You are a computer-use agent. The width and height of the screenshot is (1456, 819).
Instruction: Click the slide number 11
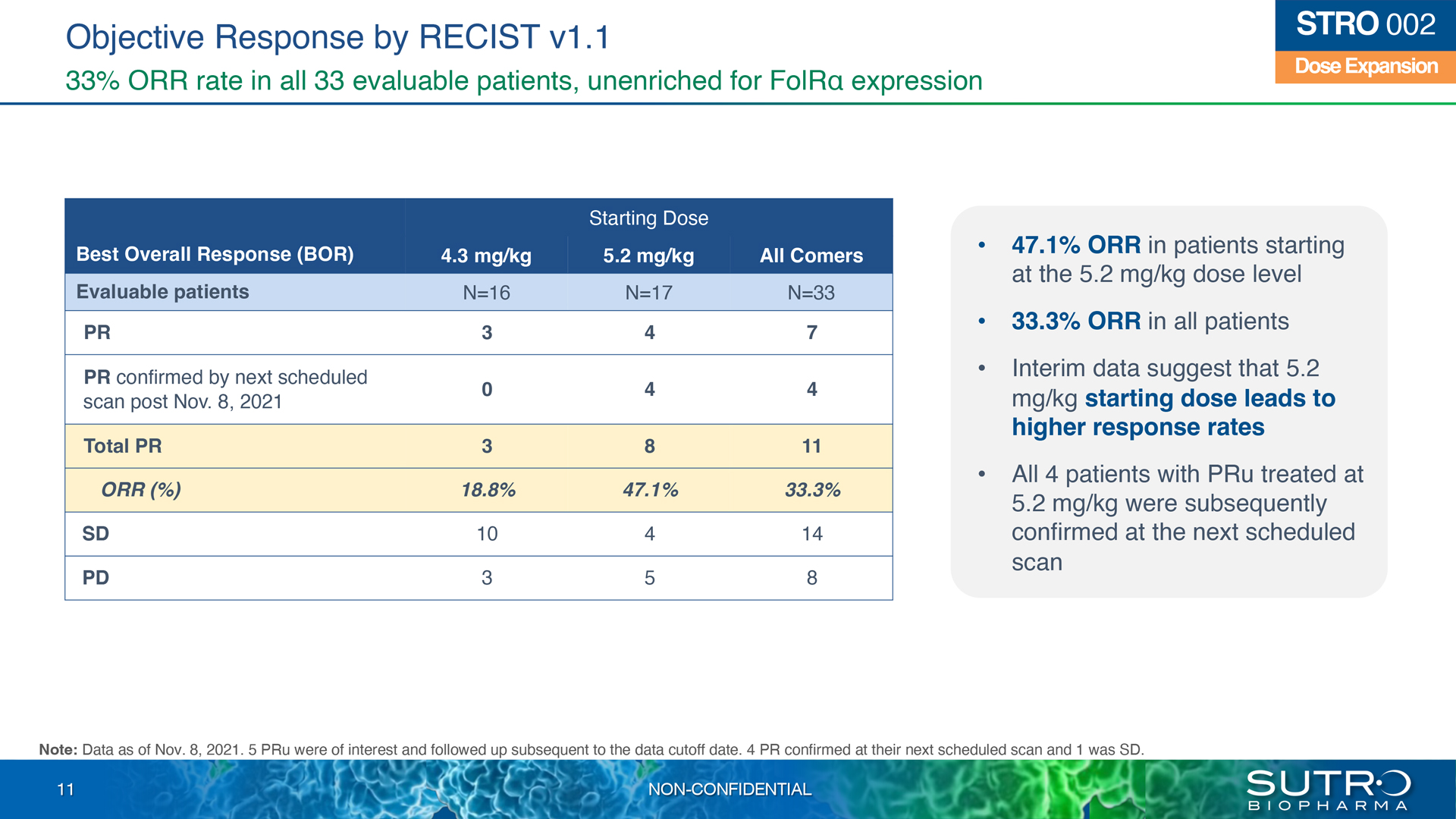click(x=66, y=789)
